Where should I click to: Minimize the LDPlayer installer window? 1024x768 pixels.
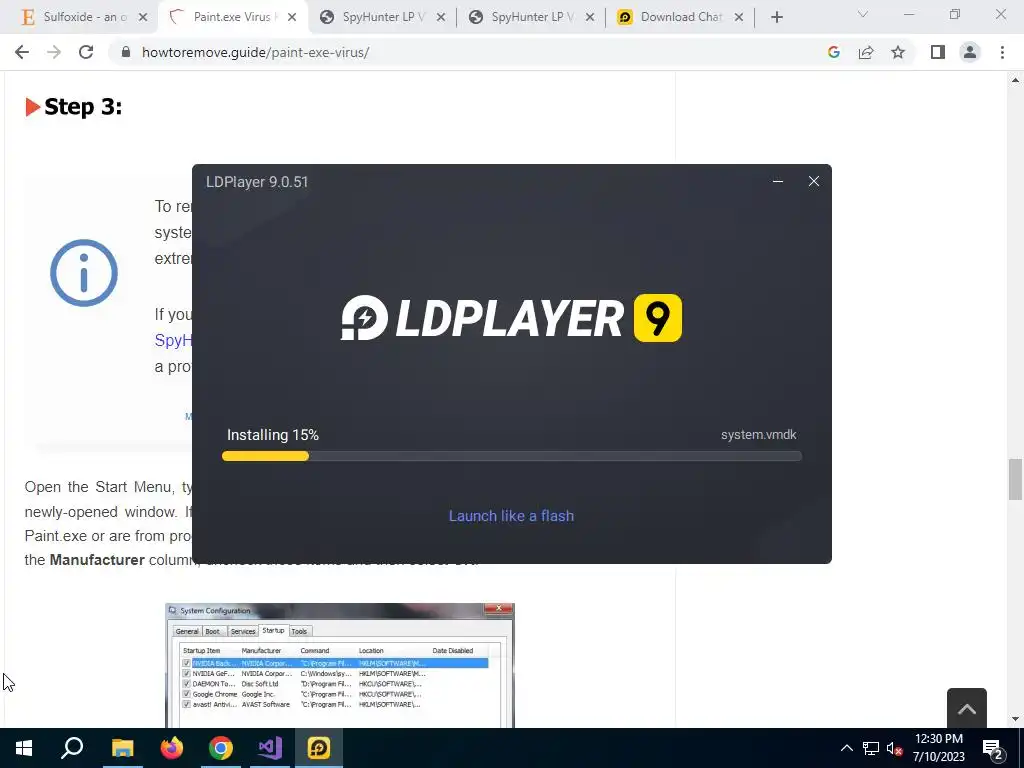click(x=778, y=182)
